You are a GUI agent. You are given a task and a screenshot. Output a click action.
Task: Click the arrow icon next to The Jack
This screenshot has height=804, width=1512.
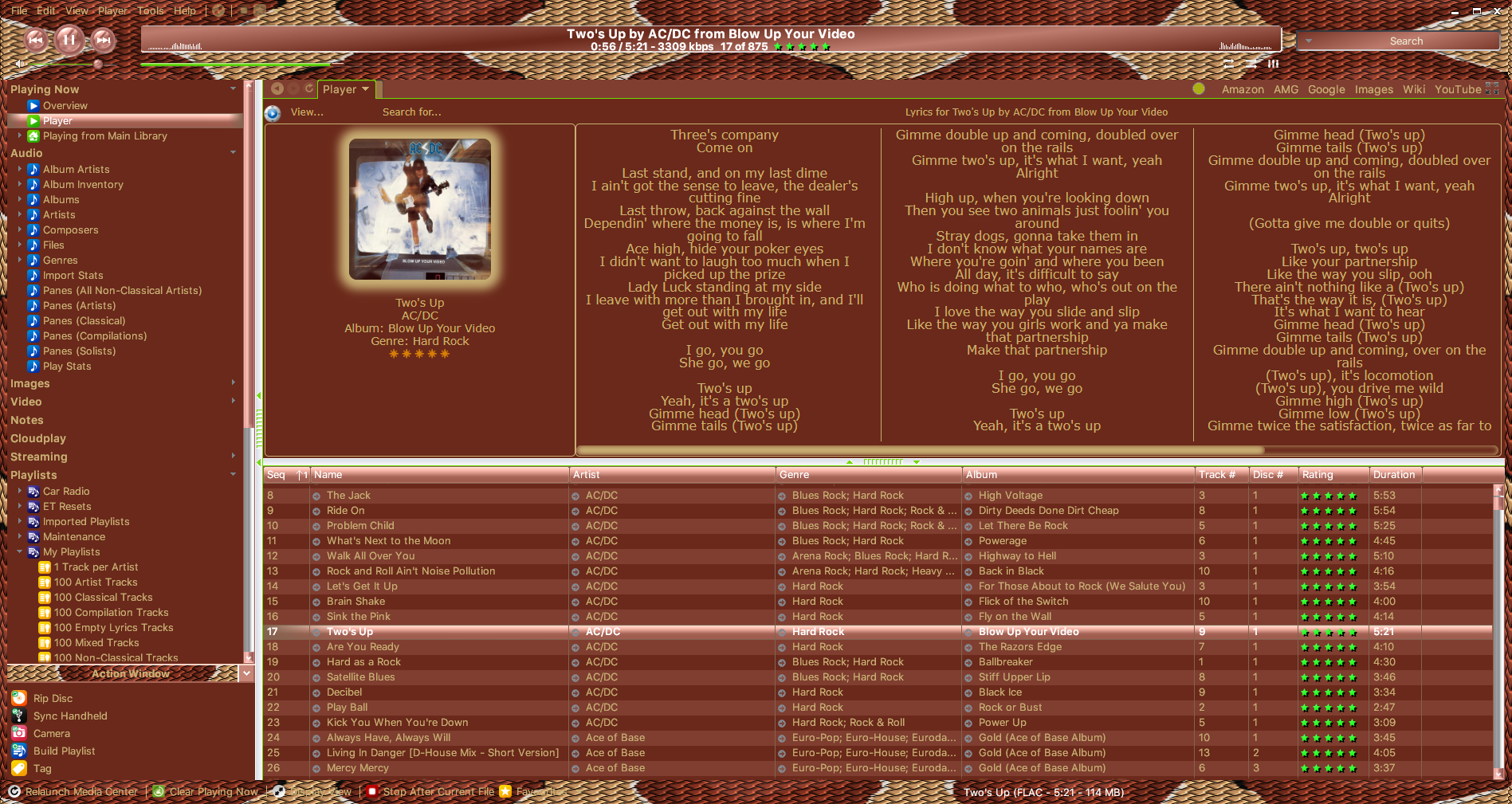click(x=316, y=496)
